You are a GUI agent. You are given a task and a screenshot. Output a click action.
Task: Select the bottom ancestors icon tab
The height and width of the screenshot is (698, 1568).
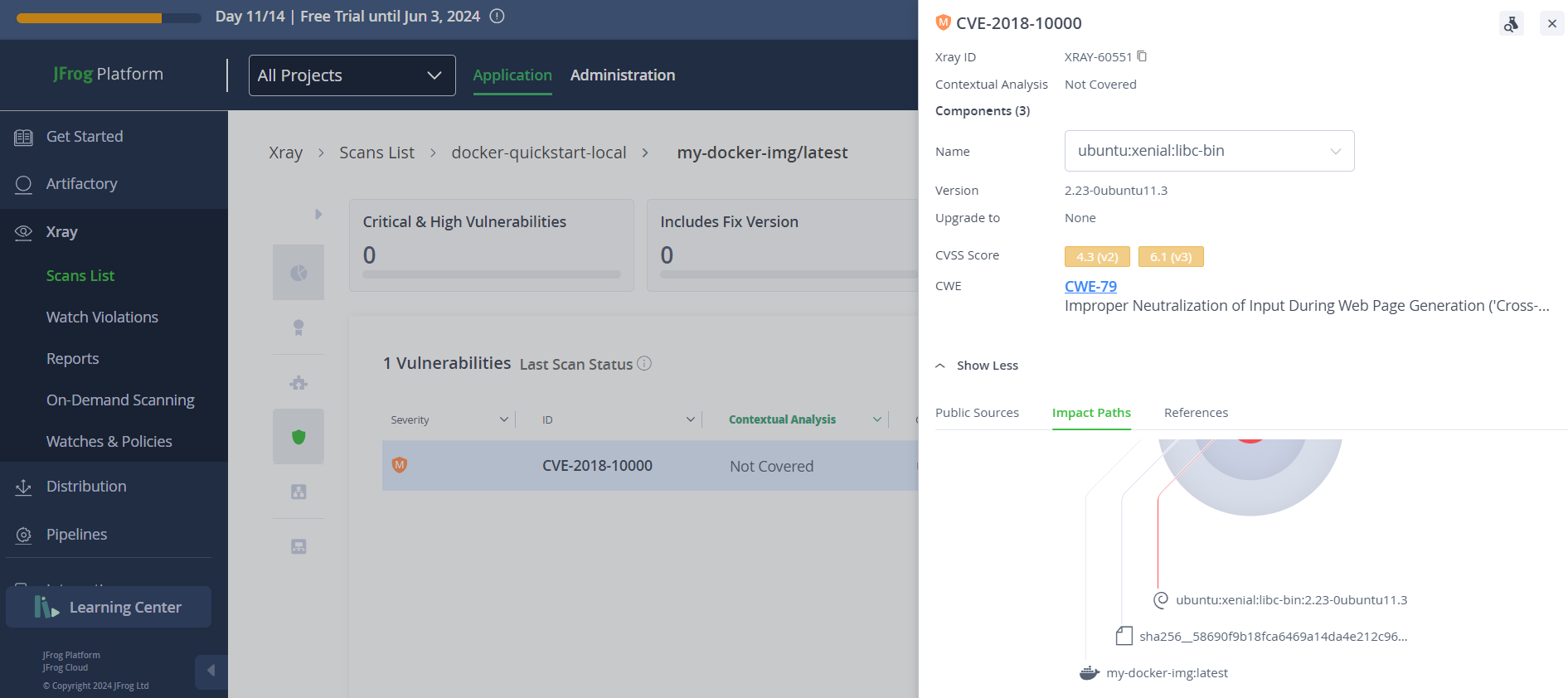coord(299,546)
